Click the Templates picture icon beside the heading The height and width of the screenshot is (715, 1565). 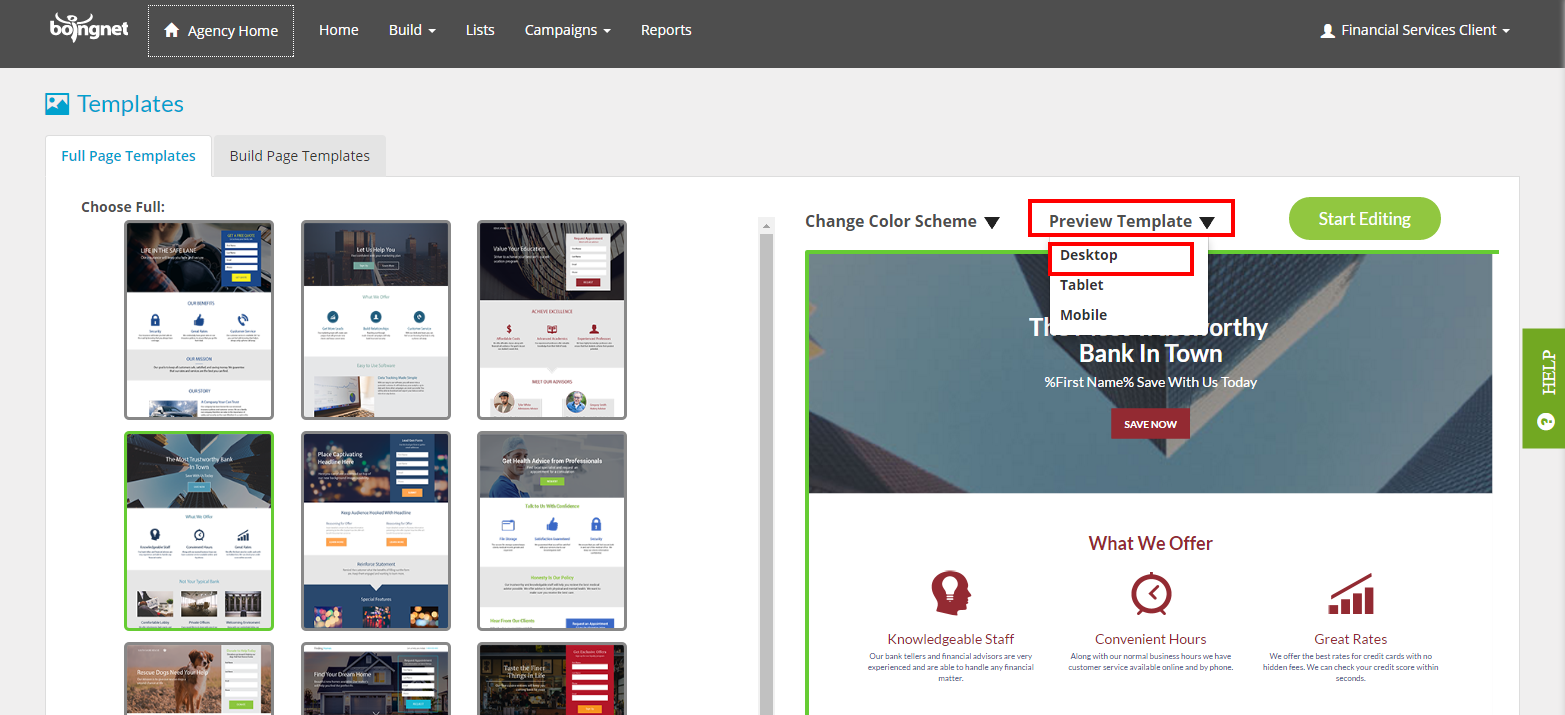point(57,104)
